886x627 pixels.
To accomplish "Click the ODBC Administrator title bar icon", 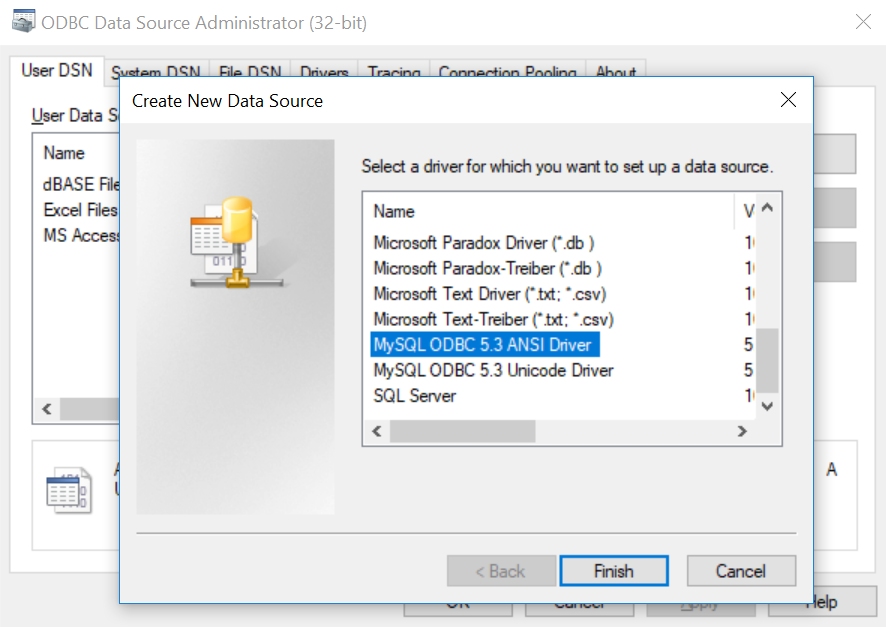I will (23, 21).
